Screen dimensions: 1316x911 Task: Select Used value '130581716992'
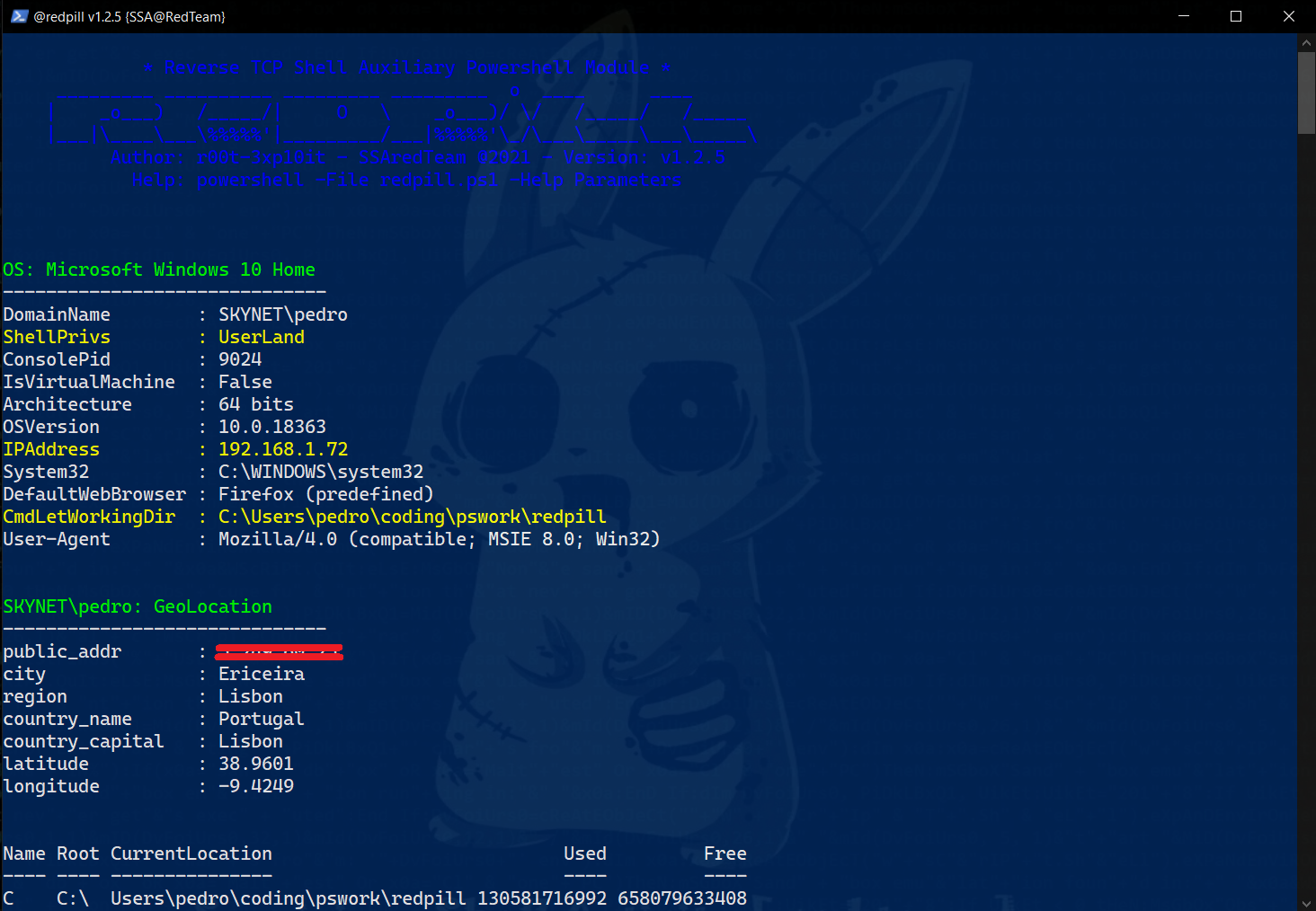coord(542,898)
